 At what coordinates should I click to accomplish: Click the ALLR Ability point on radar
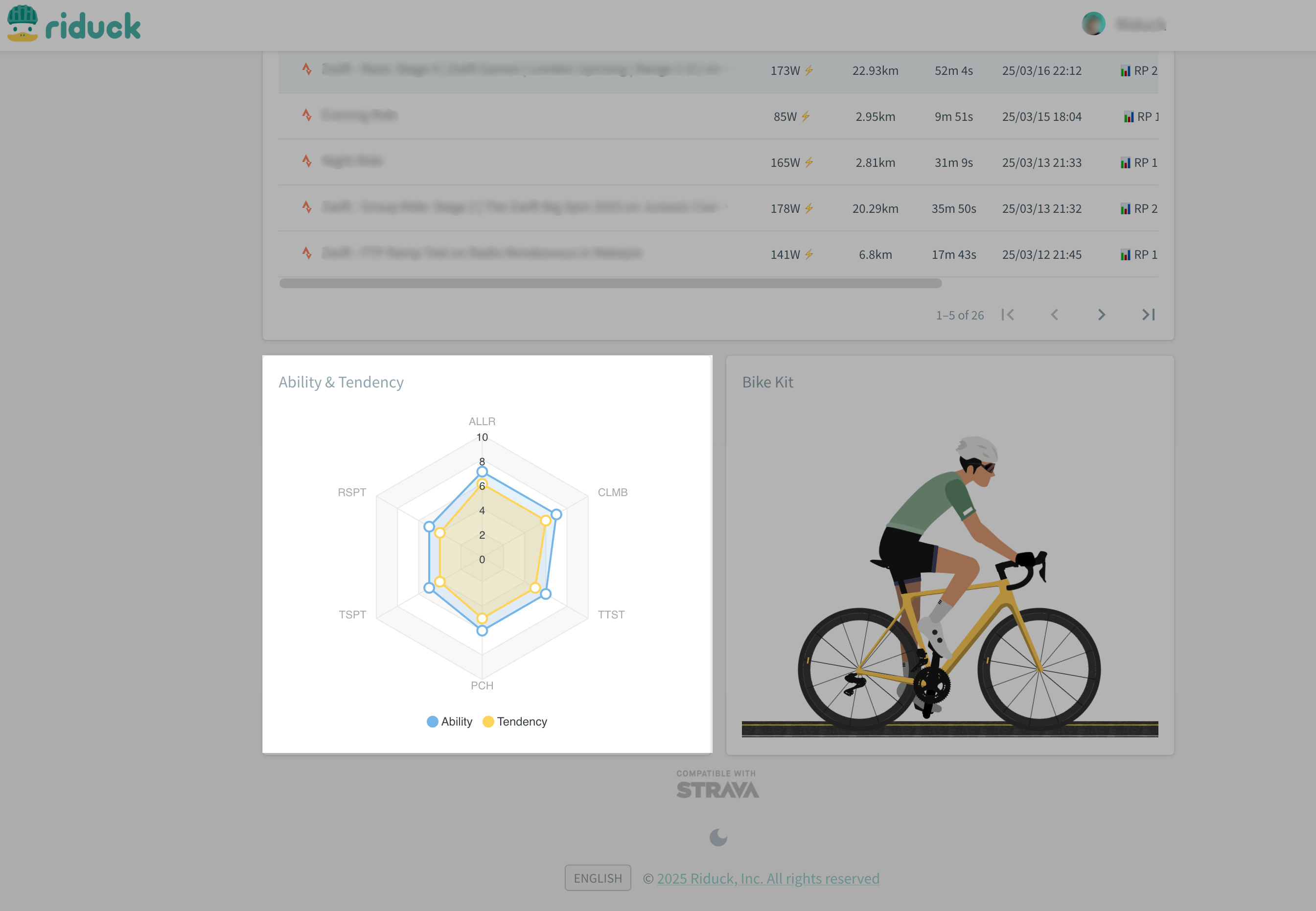coord(482,472)
